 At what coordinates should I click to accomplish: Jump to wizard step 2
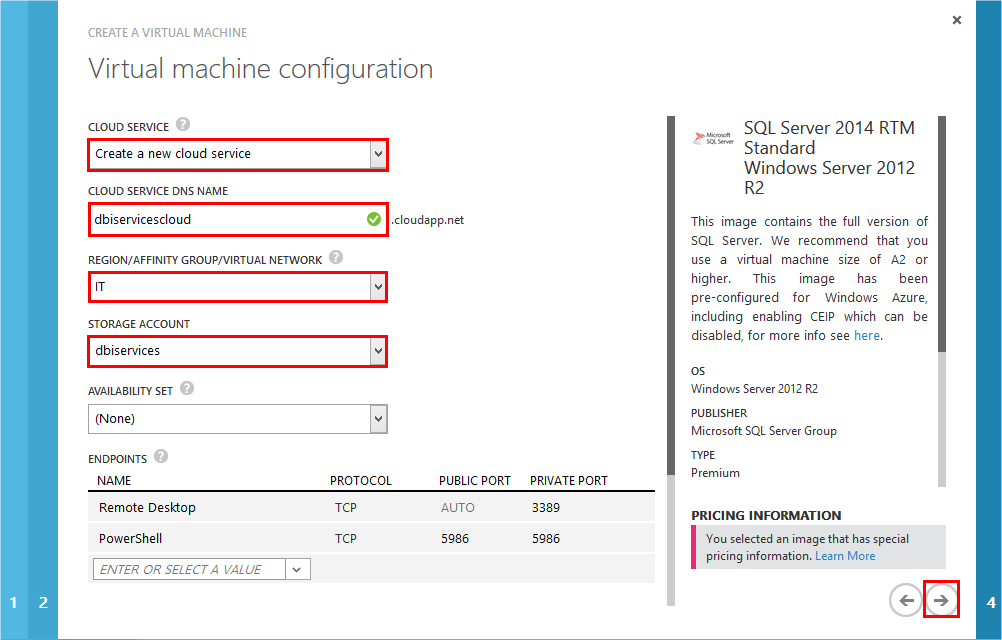click(x=43, y=602)
